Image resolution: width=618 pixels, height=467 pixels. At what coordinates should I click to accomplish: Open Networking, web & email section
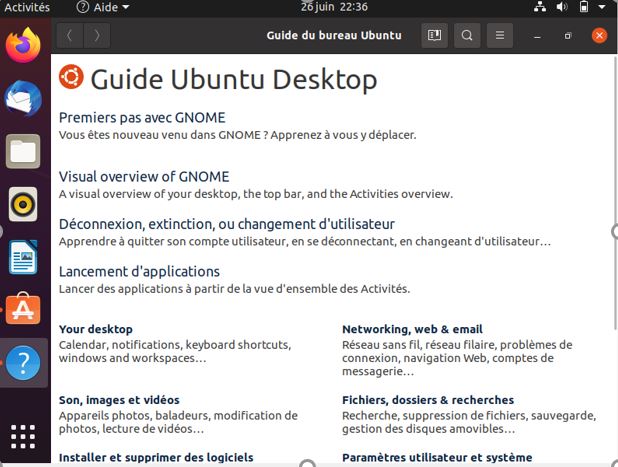pyautogui.click(x=412, y=329)
